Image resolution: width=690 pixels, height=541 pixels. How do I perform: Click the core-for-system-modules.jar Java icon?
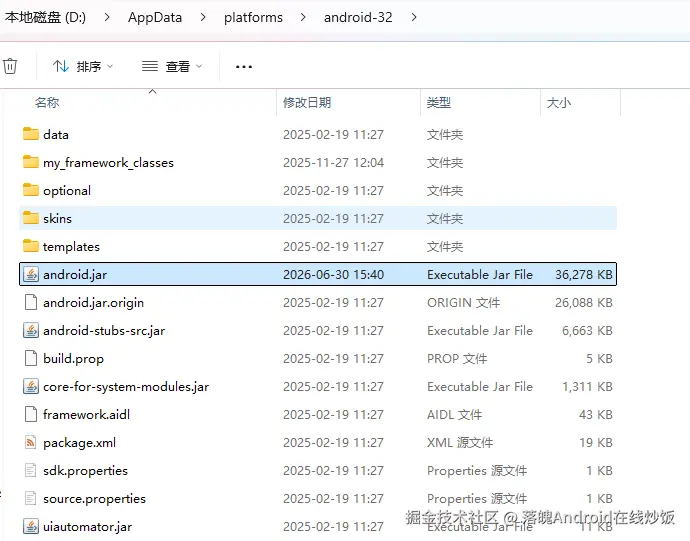point(30,386)
